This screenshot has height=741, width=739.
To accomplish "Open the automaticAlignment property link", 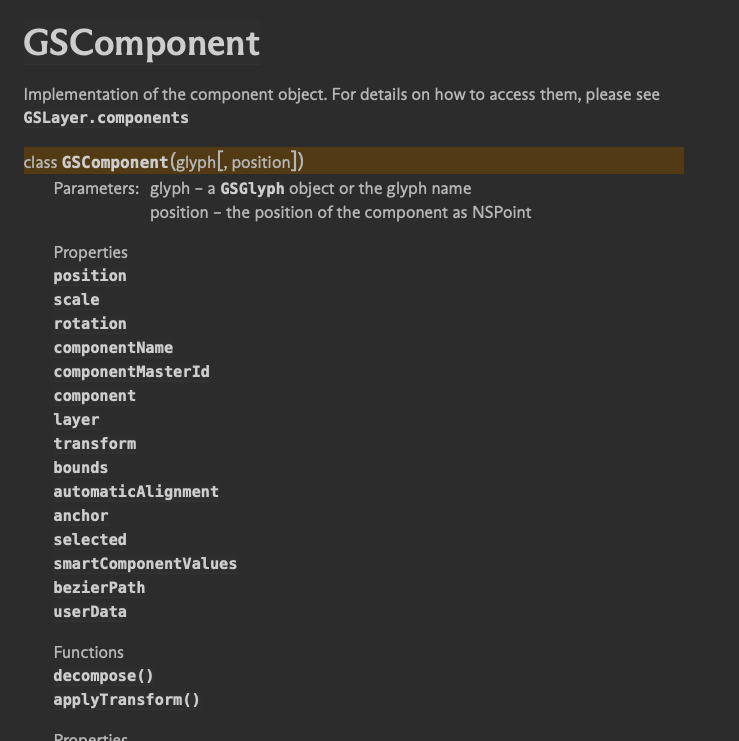I will pos(136,492).
